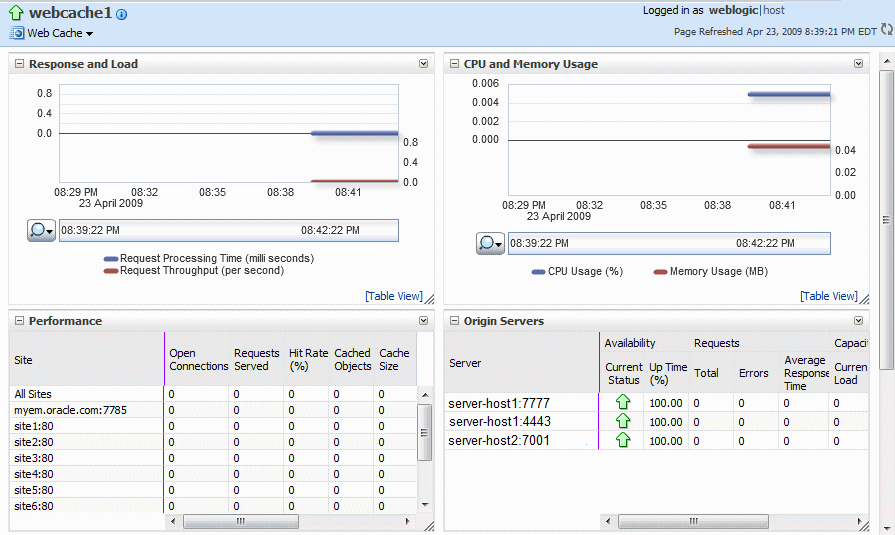895x535 pixels.
Task: Click the Web Cache menu icon
Action: 17,33
